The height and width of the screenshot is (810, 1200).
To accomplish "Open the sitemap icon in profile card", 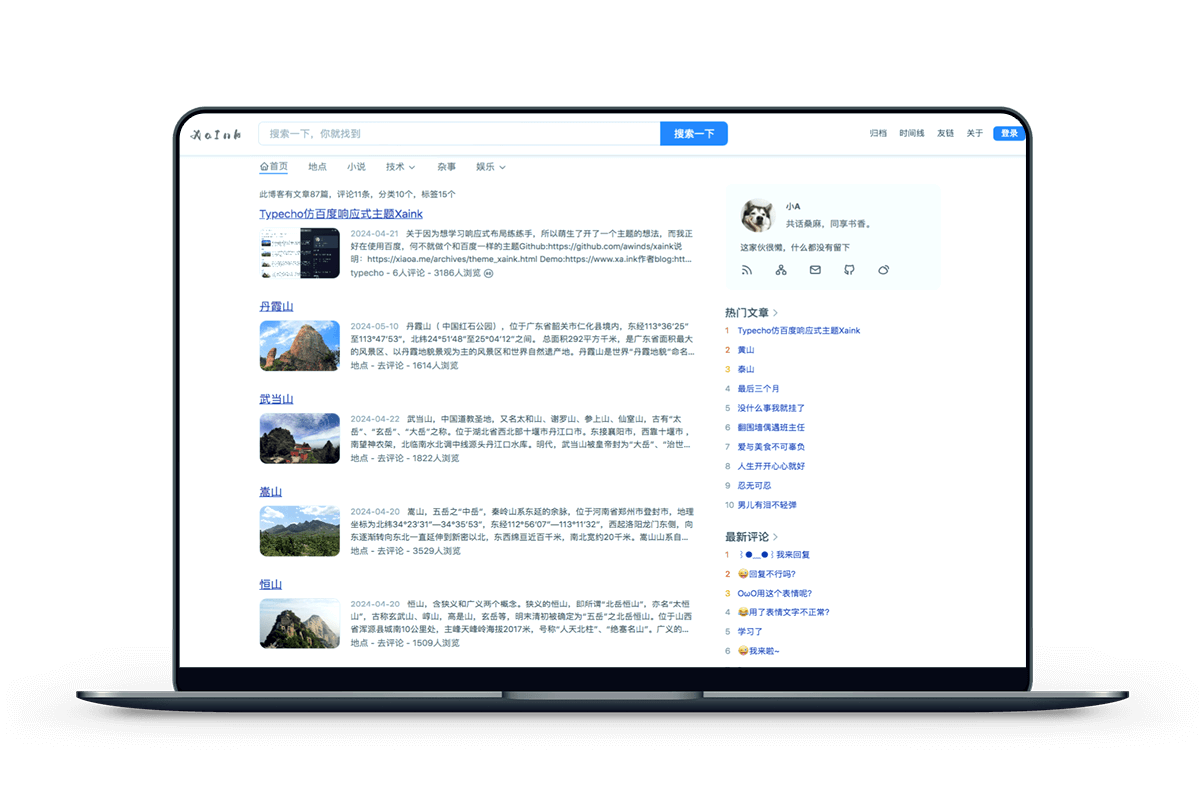I will (x=781, y=270).
